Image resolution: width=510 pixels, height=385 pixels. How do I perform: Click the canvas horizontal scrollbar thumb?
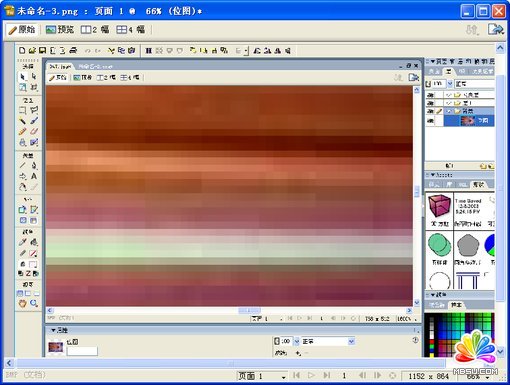tap(249, 310)
